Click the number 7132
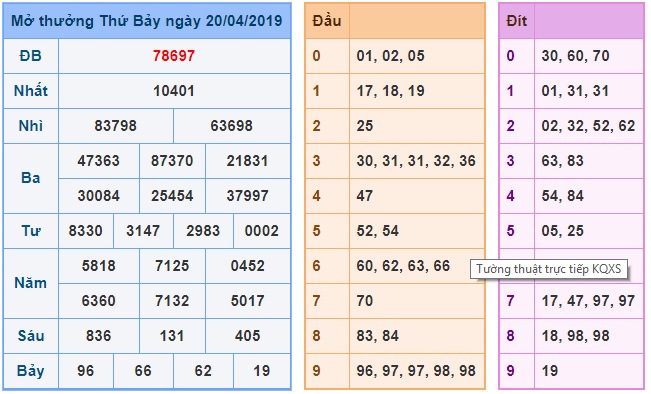The height and width of the screenshot is (394, 651). (172, 301)
